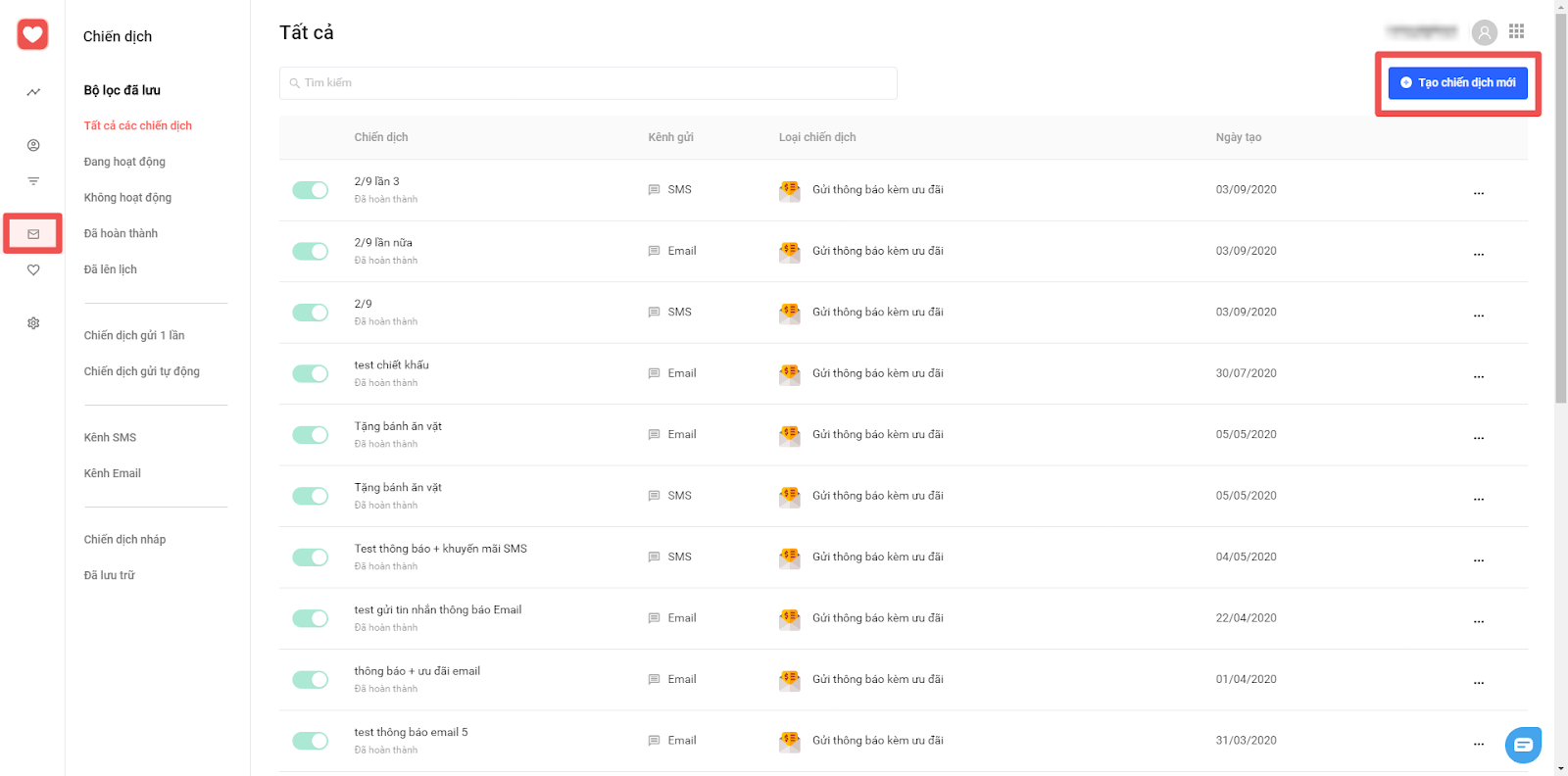1568x776 pixels.
Task: Select Đã hoàn thành filter
Action: (x=121, y=234)
